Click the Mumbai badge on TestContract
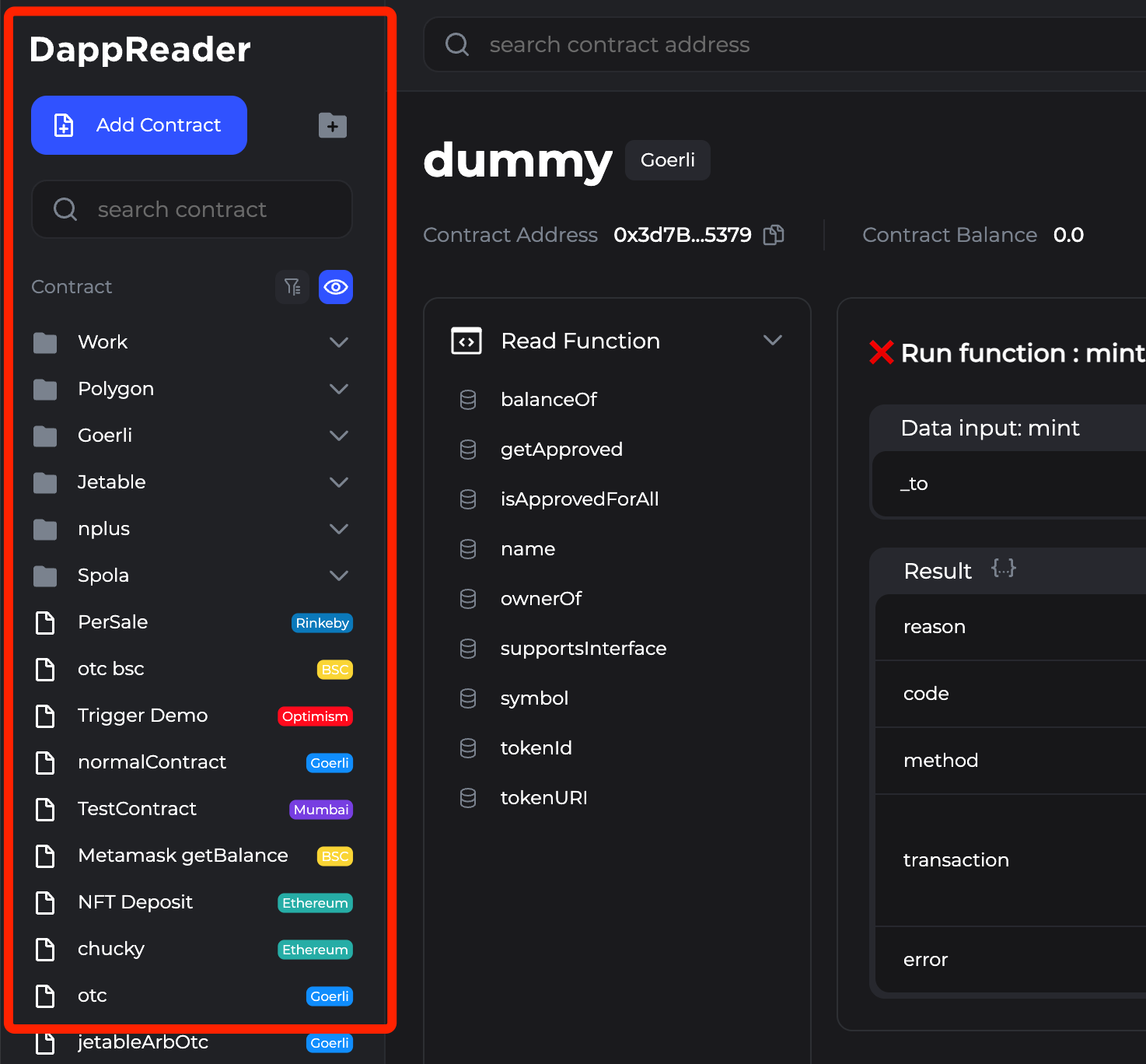Viewport: 1146px width, 1064px height. click(x=321, y=810)
